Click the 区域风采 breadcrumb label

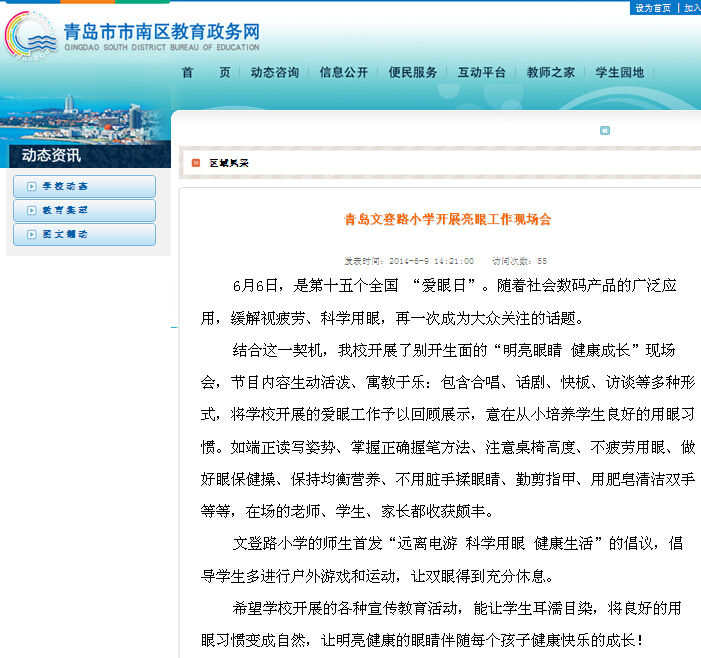[229, 163]
